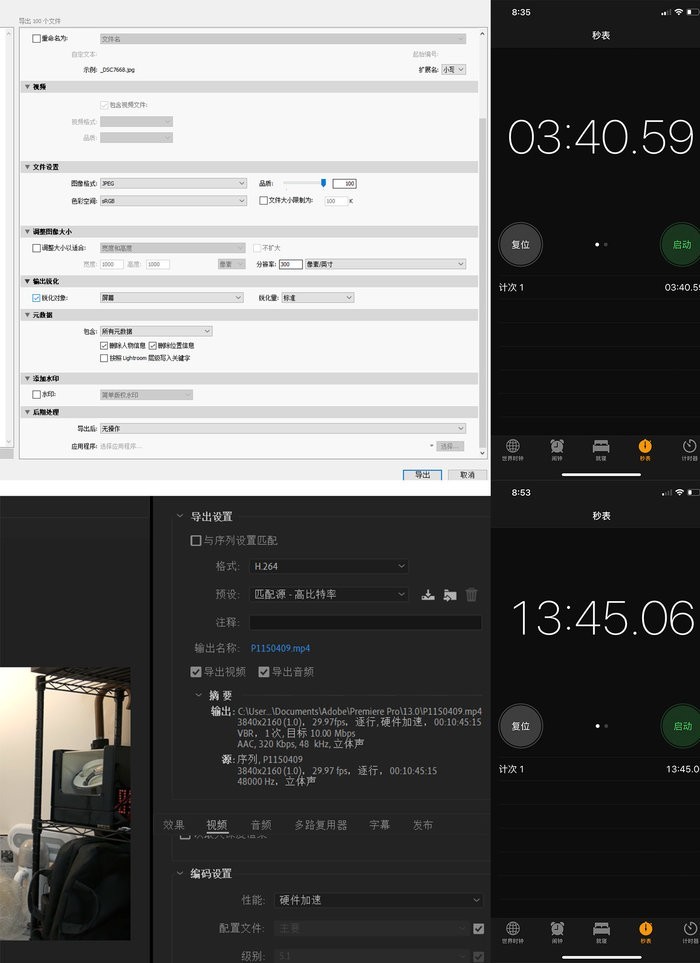The image size is (700, 963).
Task: Open Timer tab in 13:45.06 stopwatch
Action: 689,931
